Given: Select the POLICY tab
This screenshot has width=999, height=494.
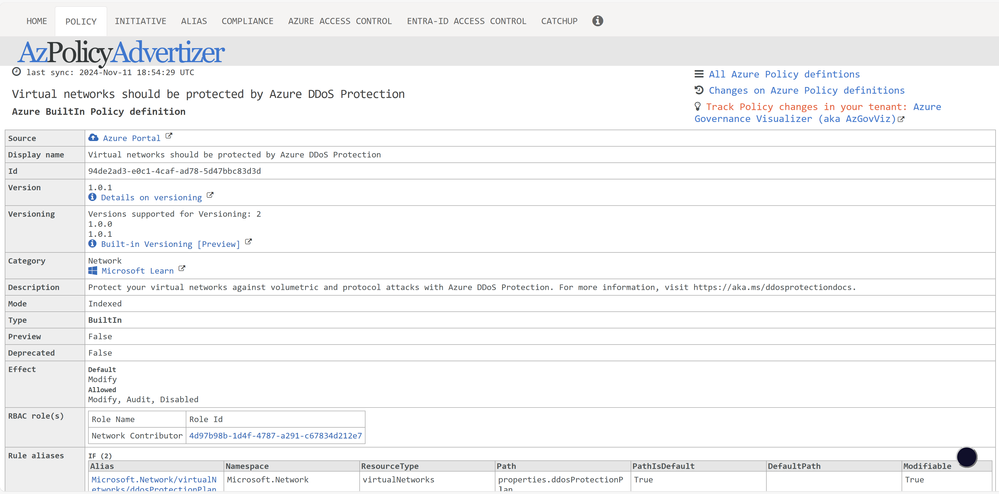Looking at the screenshot, I should [81, 21].
